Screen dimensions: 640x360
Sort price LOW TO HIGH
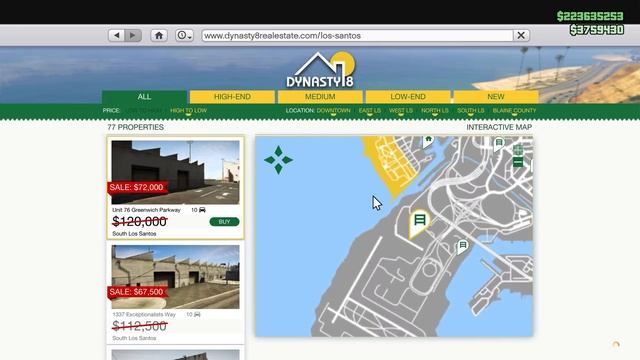(x=144, y=111)
